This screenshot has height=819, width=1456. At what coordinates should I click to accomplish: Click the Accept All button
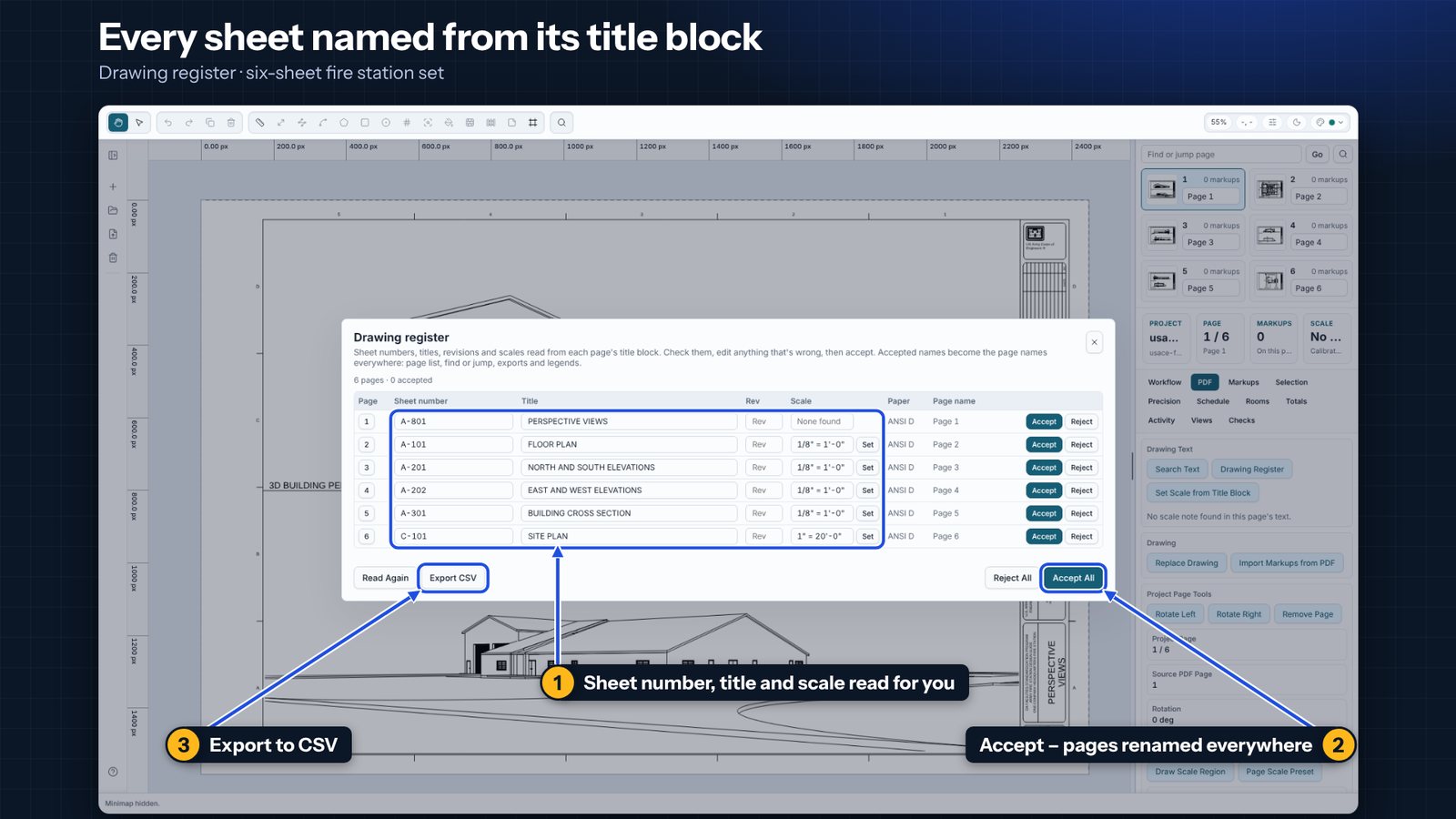point(1073,578)
